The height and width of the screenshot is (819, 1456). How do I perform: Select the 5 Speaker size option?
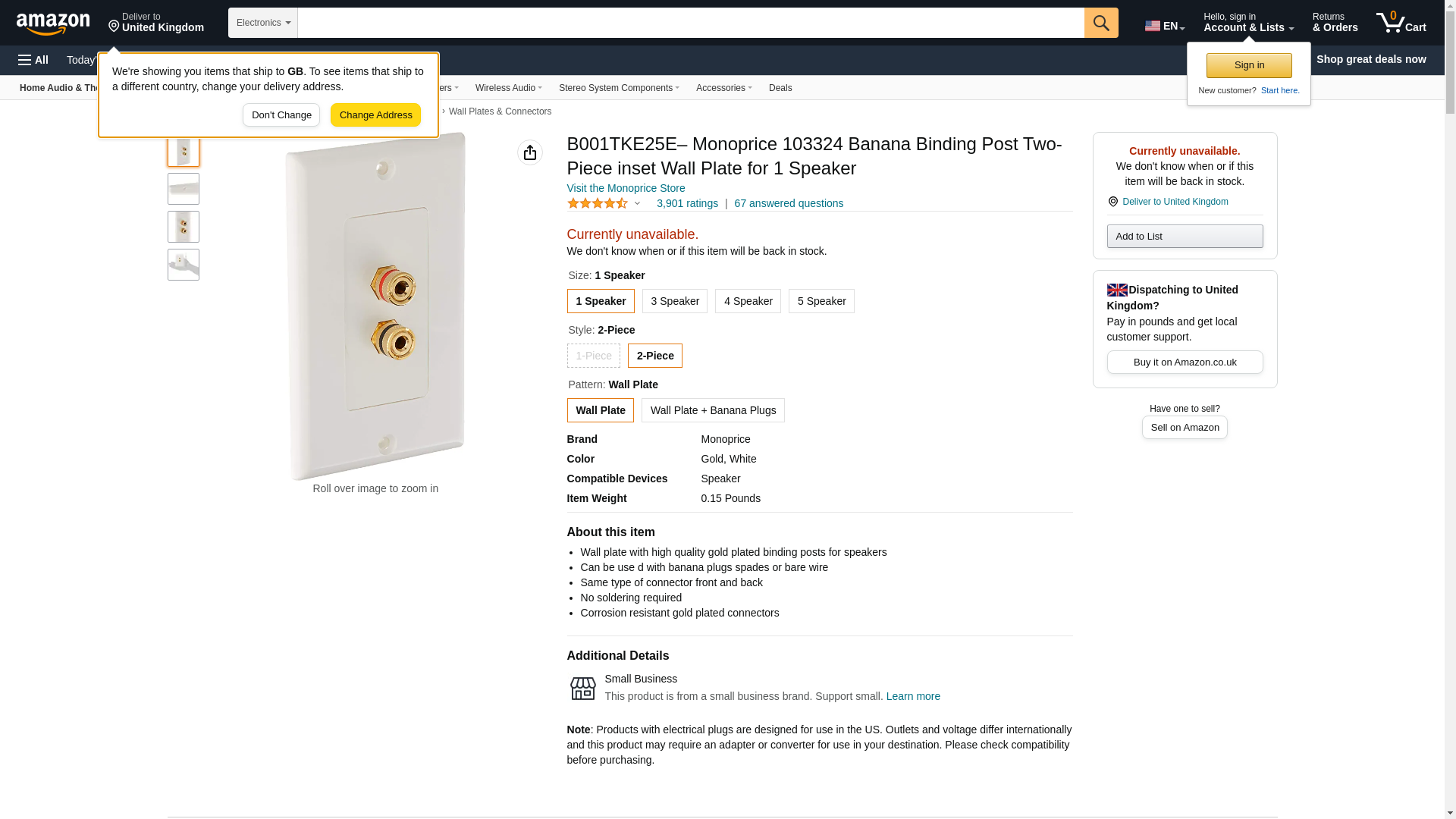821,301
